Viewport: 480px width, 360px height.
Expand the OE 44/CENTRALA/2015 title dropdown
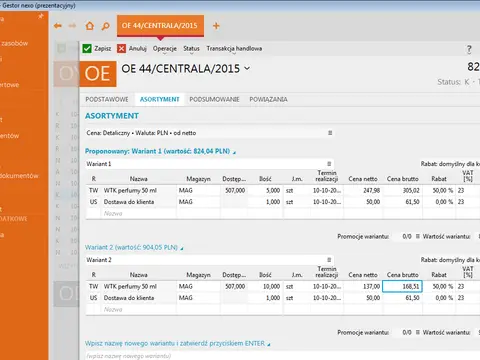[x=247, y=68]
